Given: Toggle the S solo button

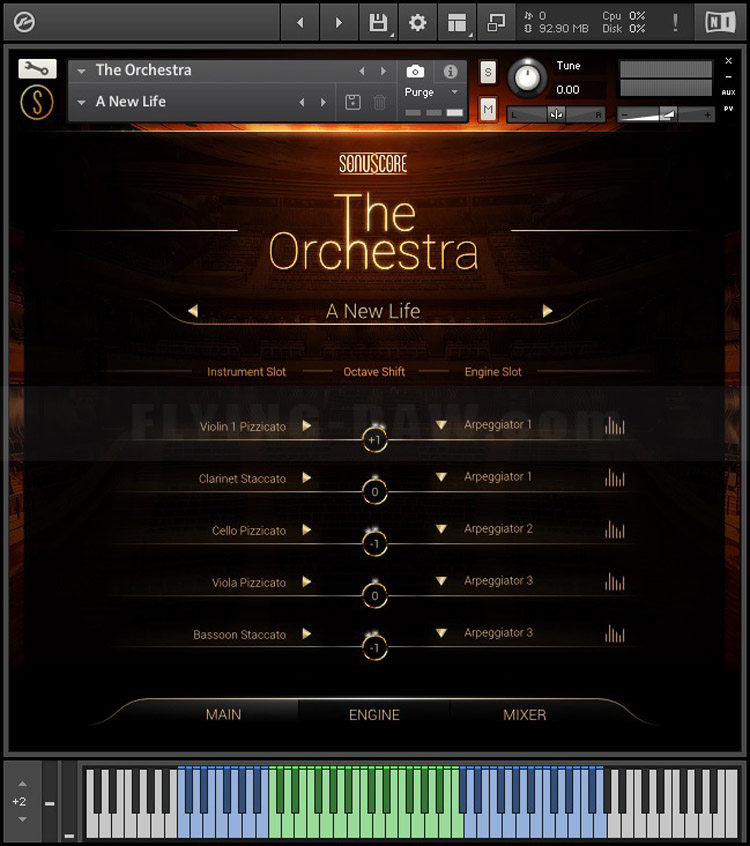Looking at the screenshot, I should [x=488, y=72].
